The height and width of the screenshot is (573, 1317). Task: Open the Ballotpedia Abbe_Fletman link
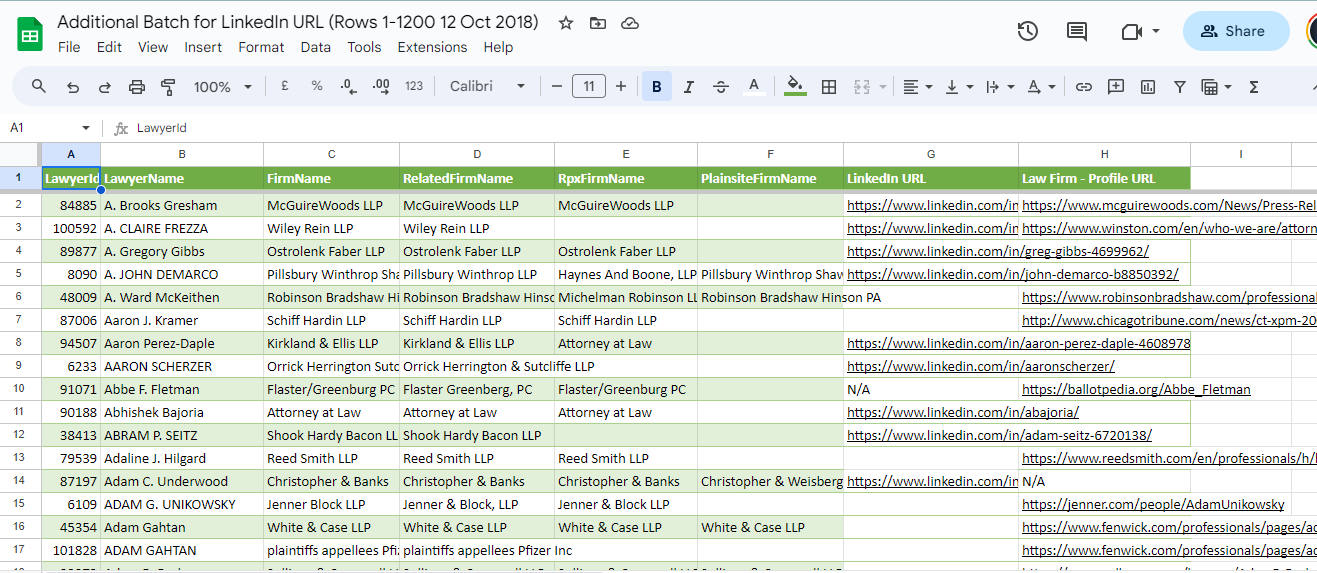coord(1135,389)
